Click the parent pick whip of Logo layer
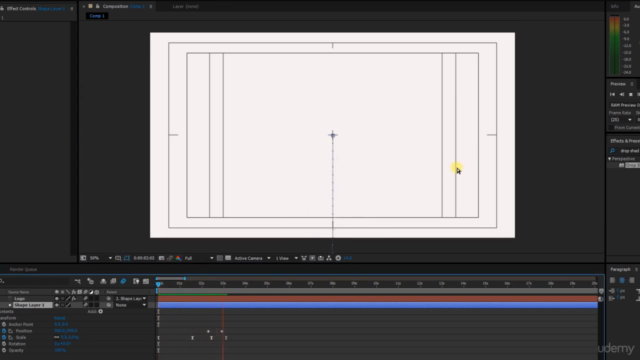 [x=109, y=299]
